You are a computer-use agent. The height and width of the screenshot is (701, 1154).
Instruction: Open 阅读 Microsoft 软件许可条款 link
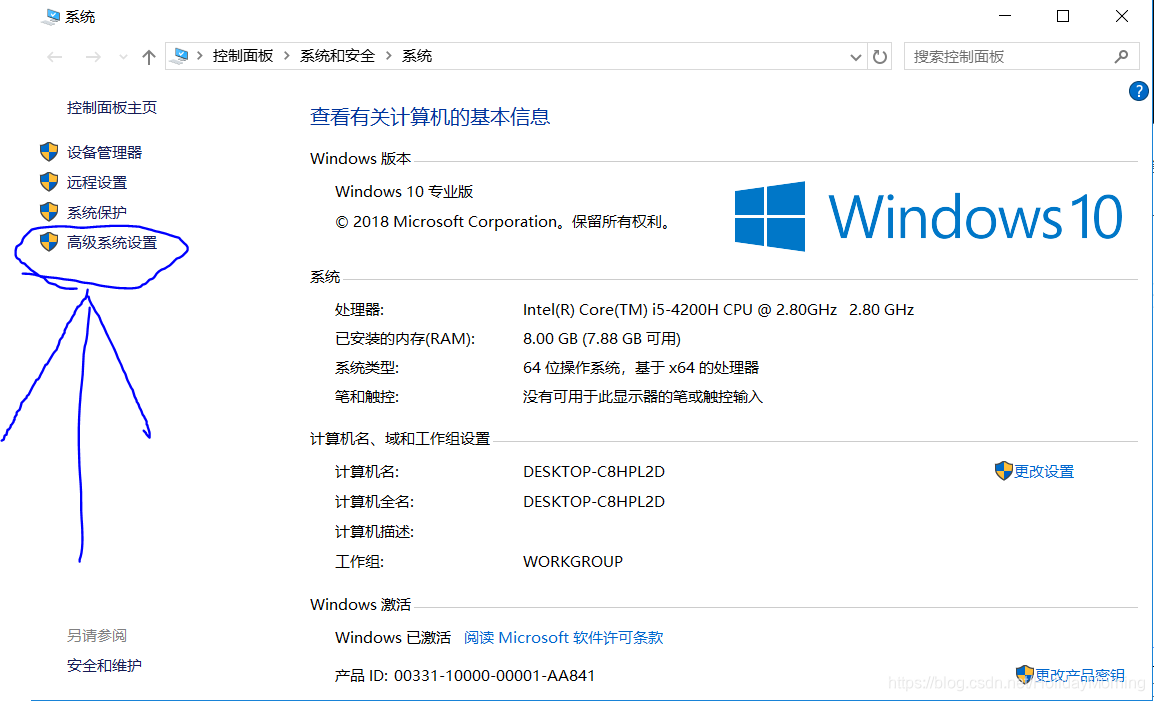point(564,638)
